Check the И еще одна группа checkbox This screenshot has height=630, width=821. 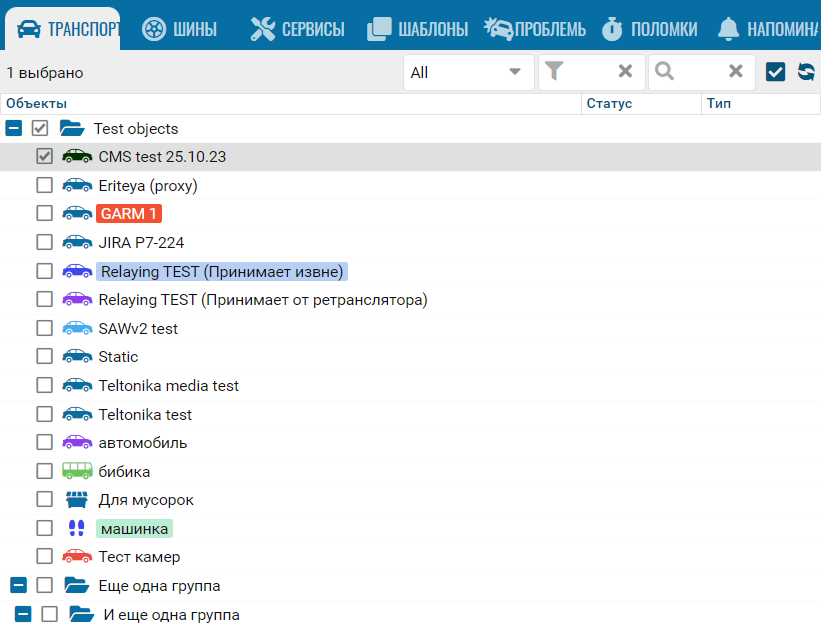pyautogui.click(x=50, y=614)
